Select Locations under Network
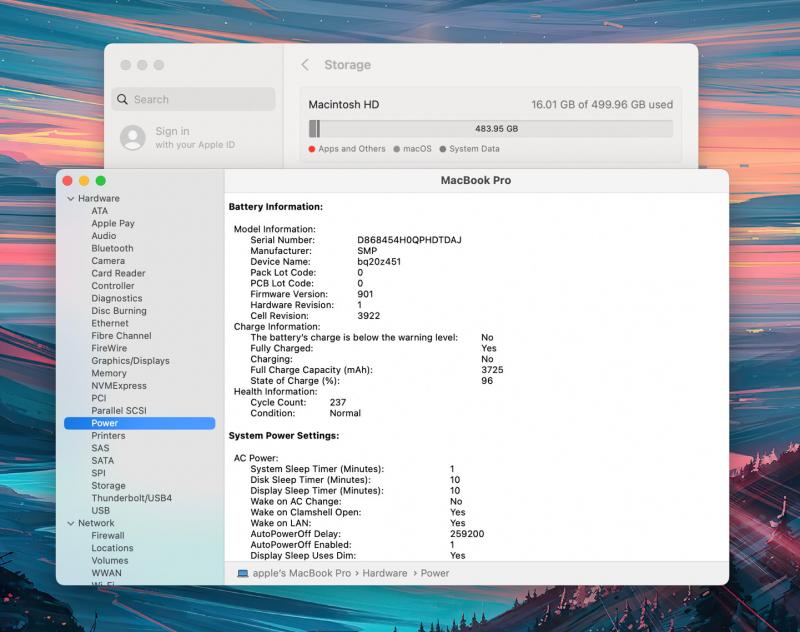800x632 pixels. [112, 548]
